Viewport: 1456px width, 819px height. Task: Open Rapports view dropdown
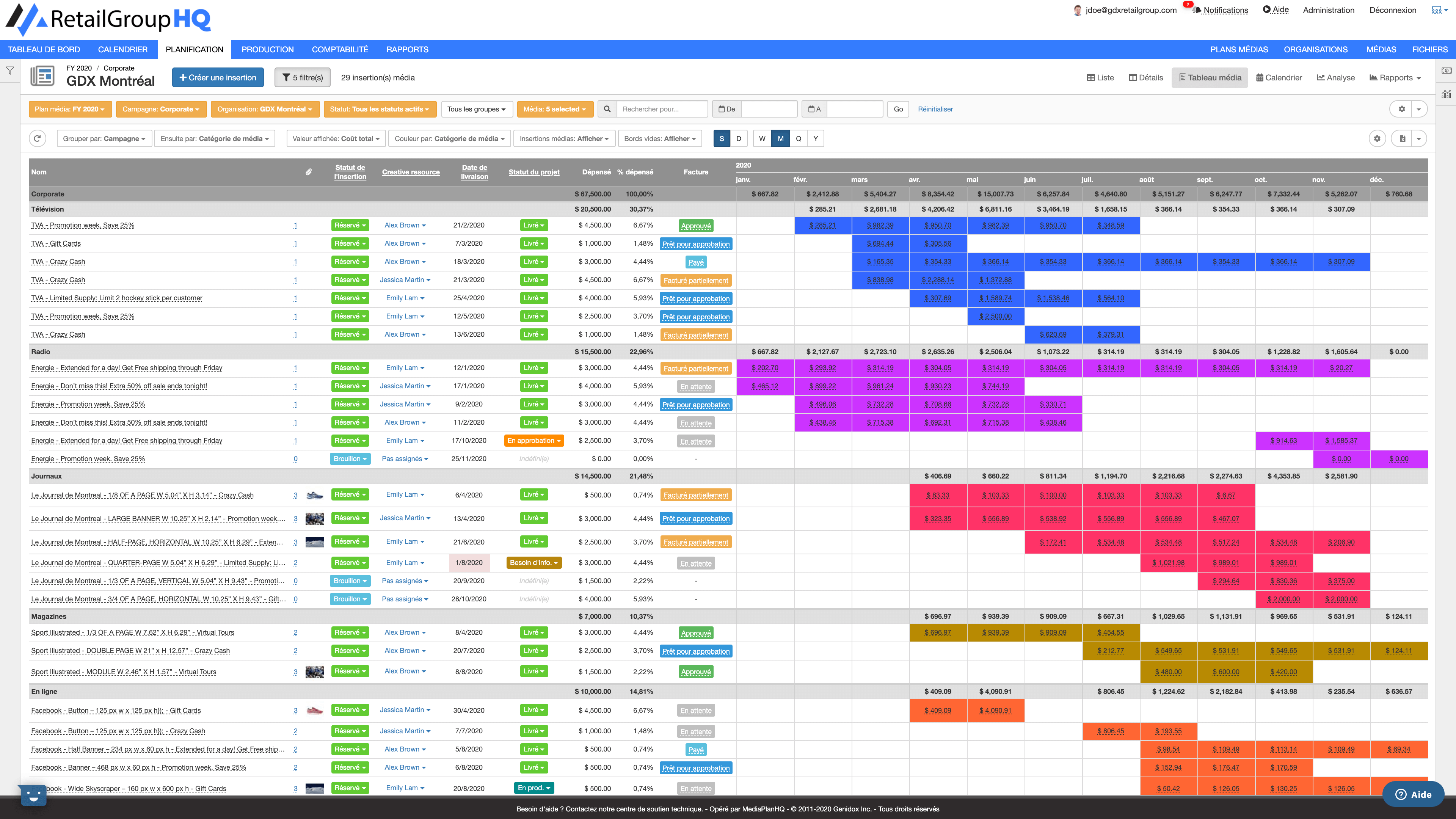click(x=1395, y=77)
